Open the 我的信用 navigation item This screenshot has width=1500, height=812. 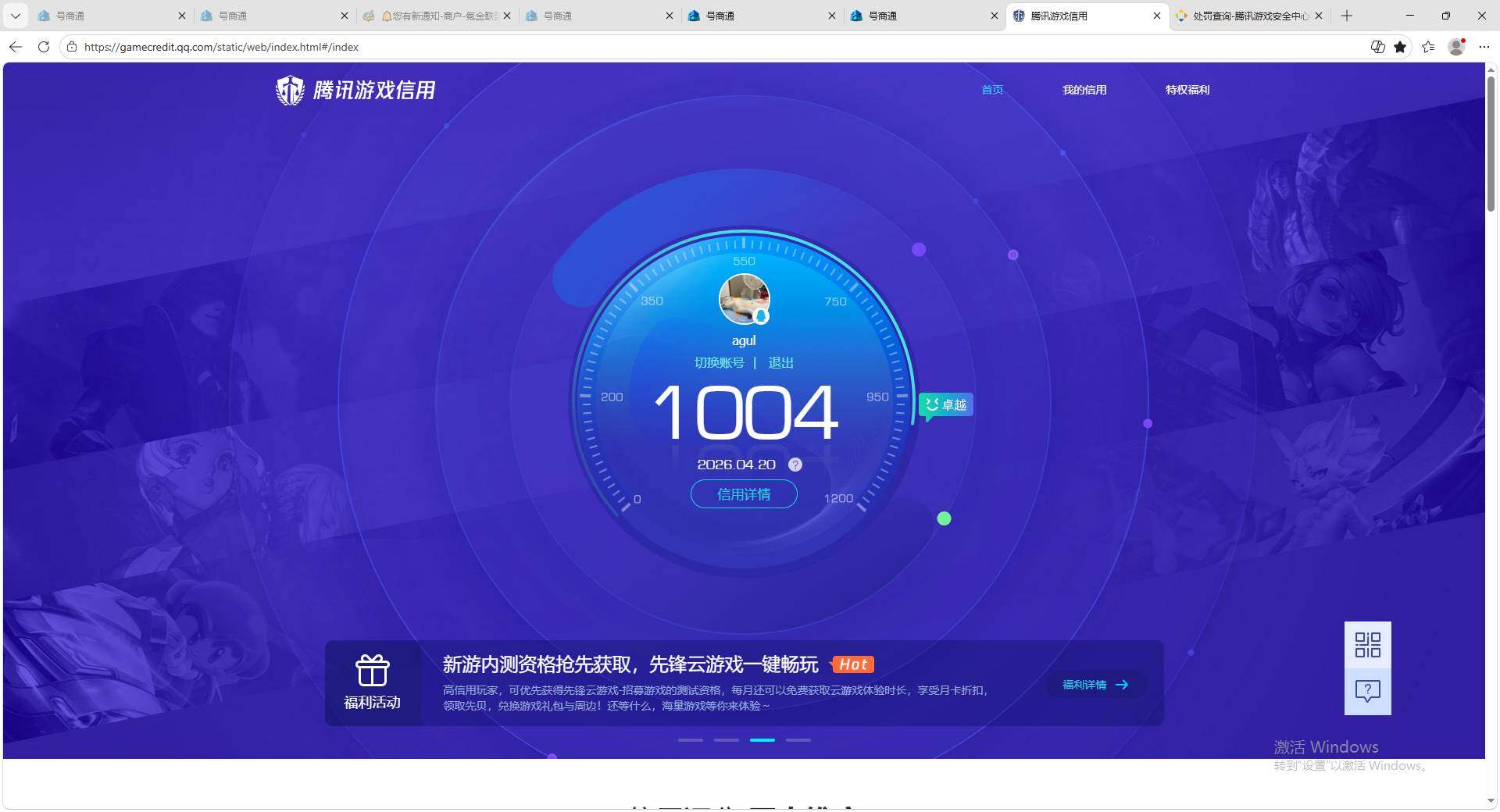pyautogui.click(x=1084, y=90)
